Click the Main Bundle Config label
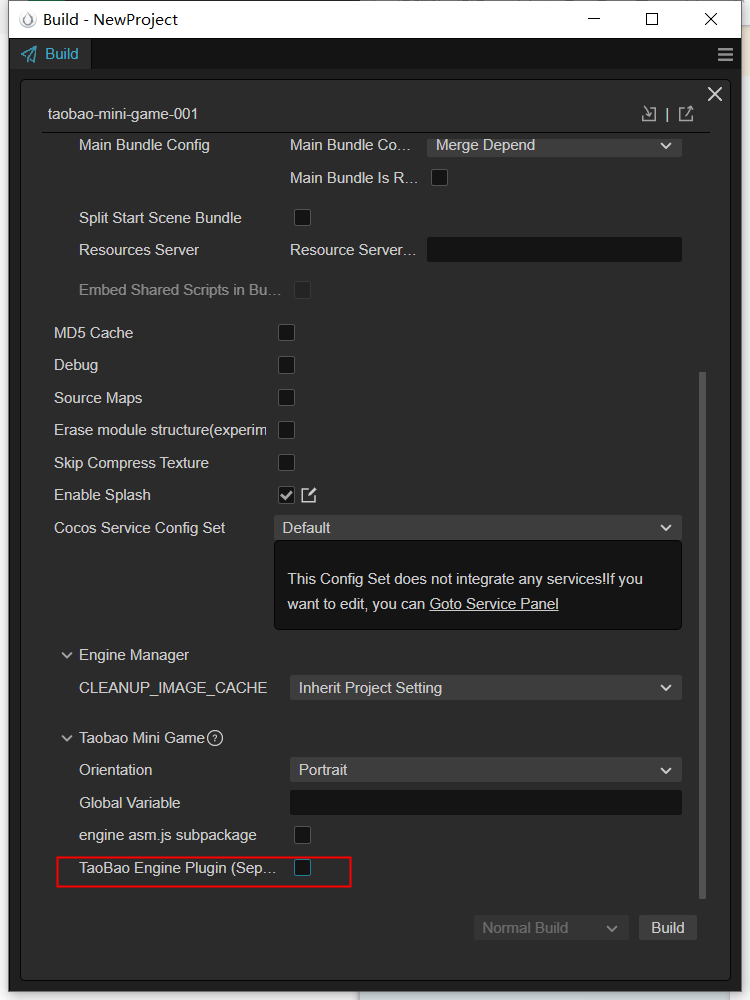Screen dimensions: 750x1000 144,145
